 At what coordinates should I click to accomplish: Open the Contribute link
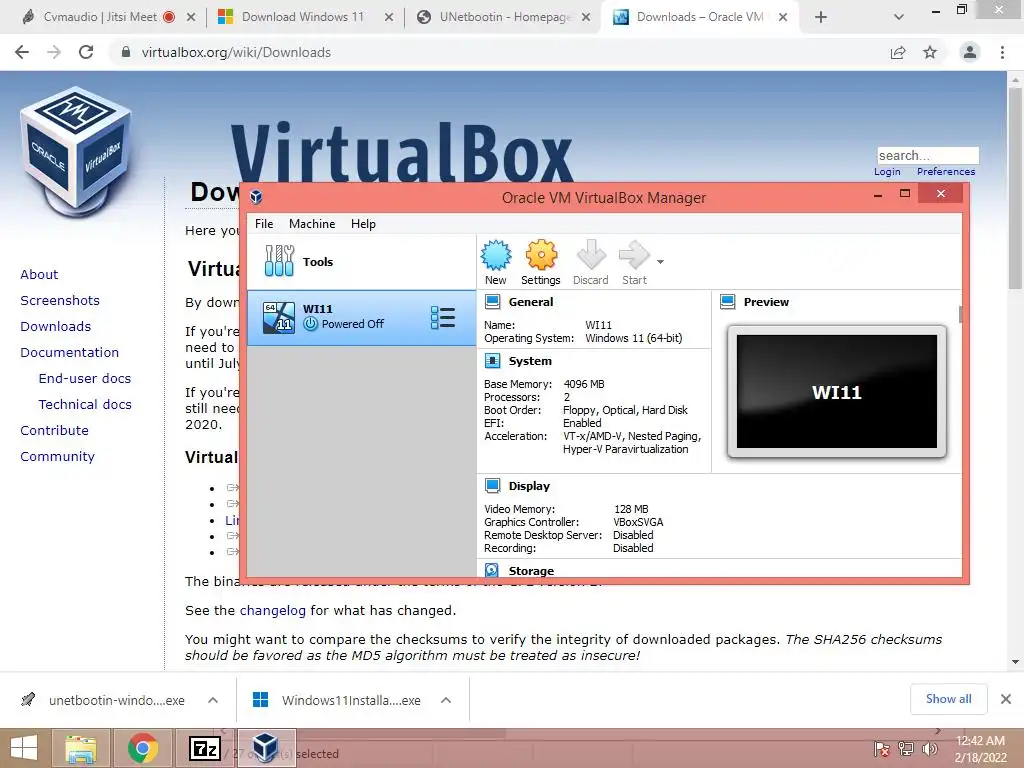[54, 431]
